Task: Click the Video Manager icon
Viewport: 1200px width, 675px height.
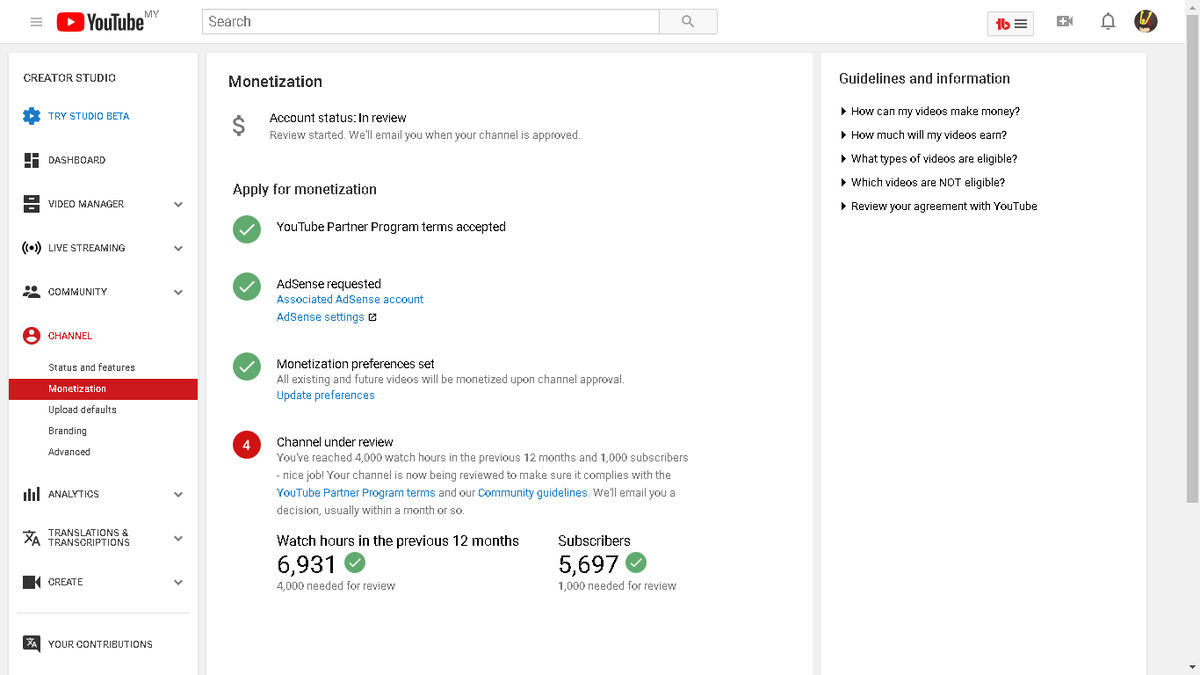Action: click(31, 204)
